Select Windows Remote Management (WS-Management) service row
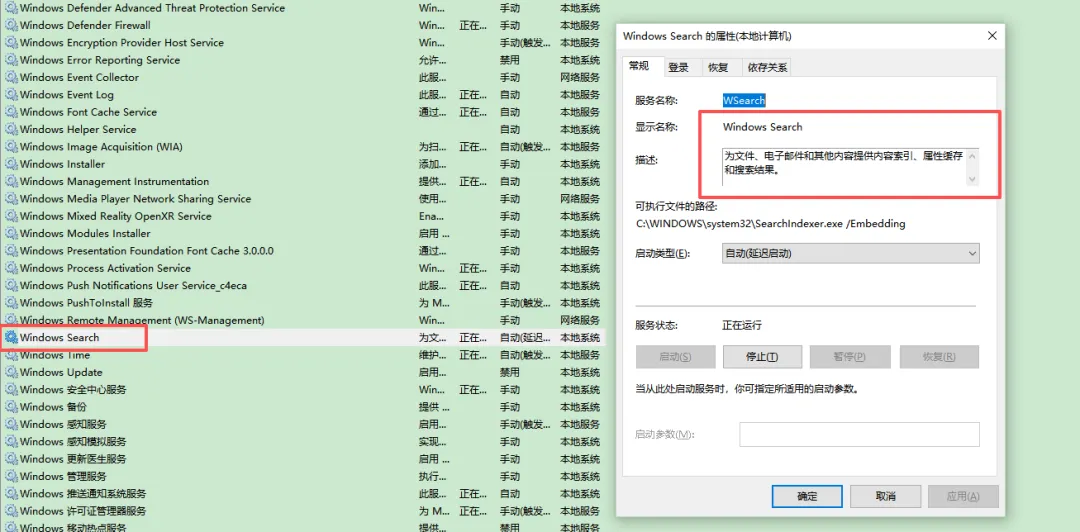Screen dimensions: 1080x532 (302, 320)
